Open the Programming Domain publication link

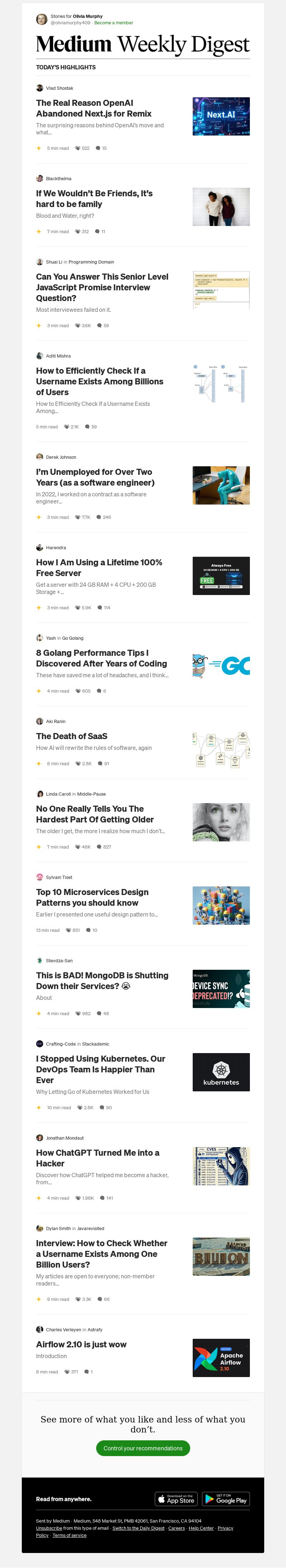tap(91, 262)
